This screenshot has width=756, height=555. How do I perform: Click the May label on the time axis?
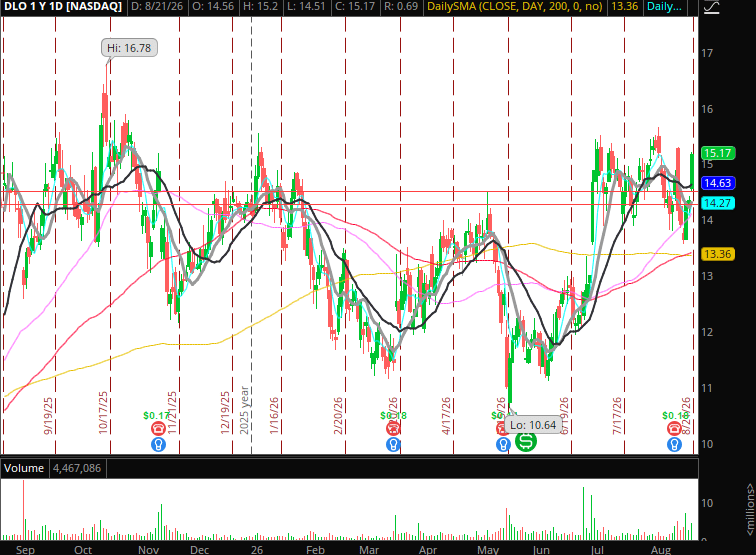[488, 550]
